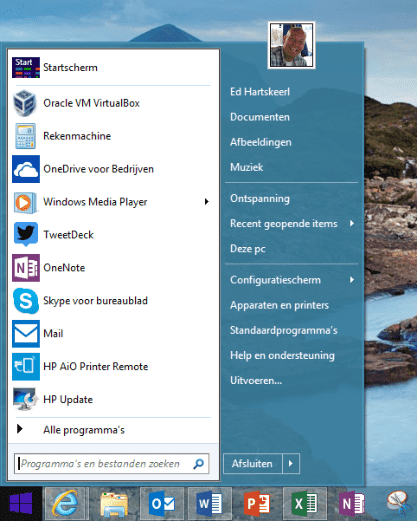This screenshot has width=417, height=521.
Task: Open Skype voor bureaublad icon
Action: 26,301
